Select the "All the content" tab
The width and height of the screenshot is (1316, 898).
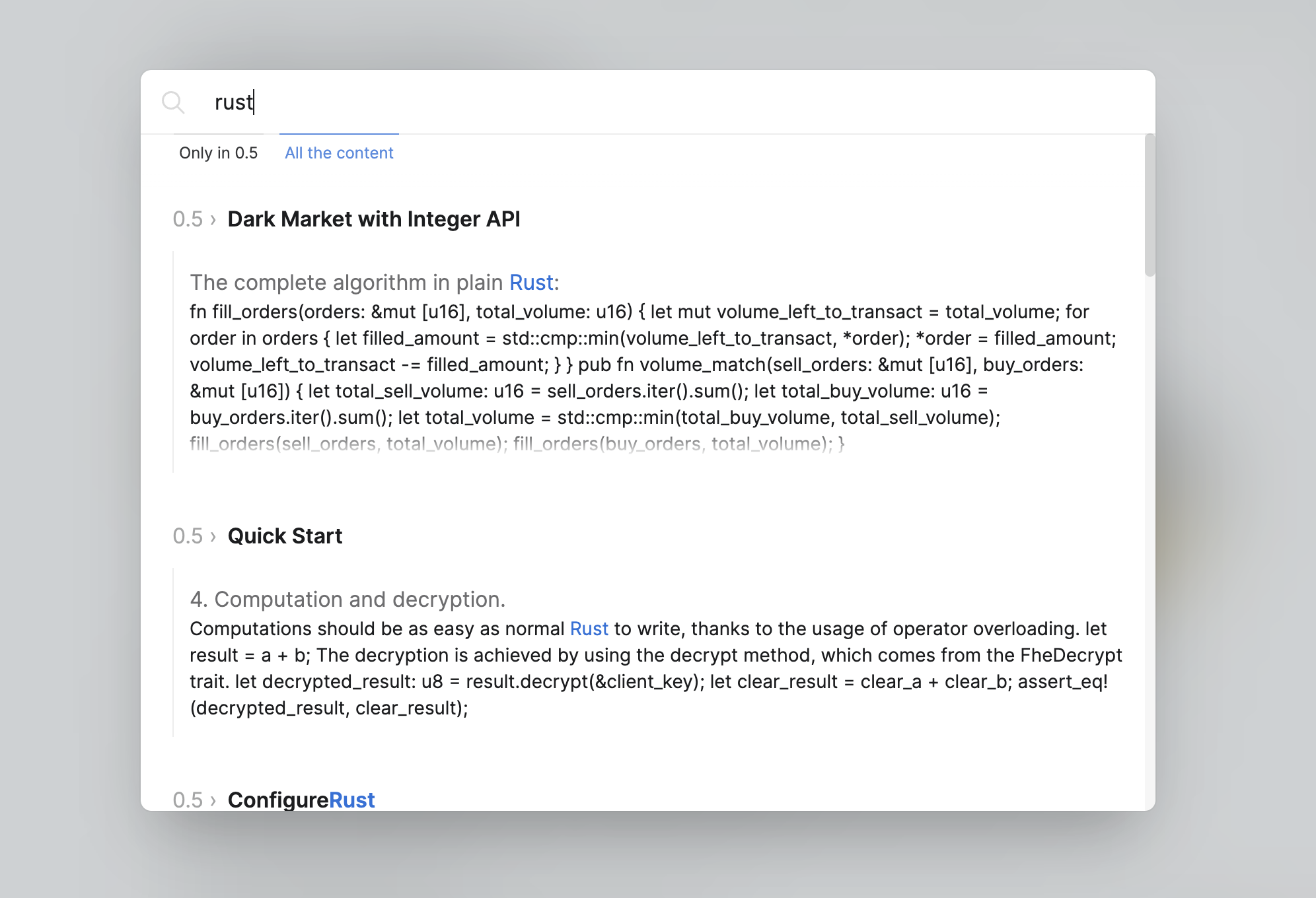pos(339,153)
